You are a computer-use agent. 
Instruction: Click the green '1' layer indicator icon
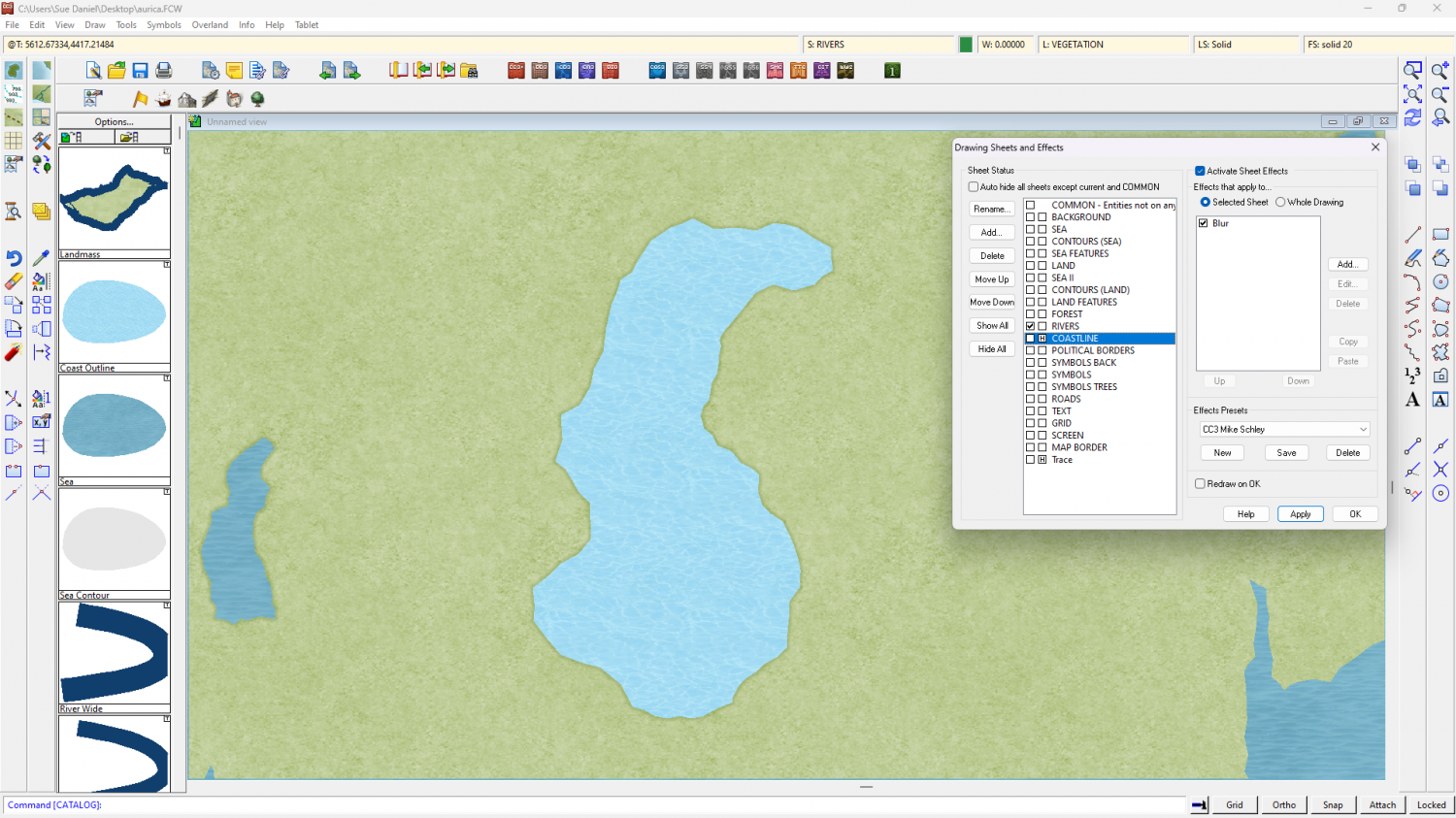pyautogui.click(x=892, y=70)
